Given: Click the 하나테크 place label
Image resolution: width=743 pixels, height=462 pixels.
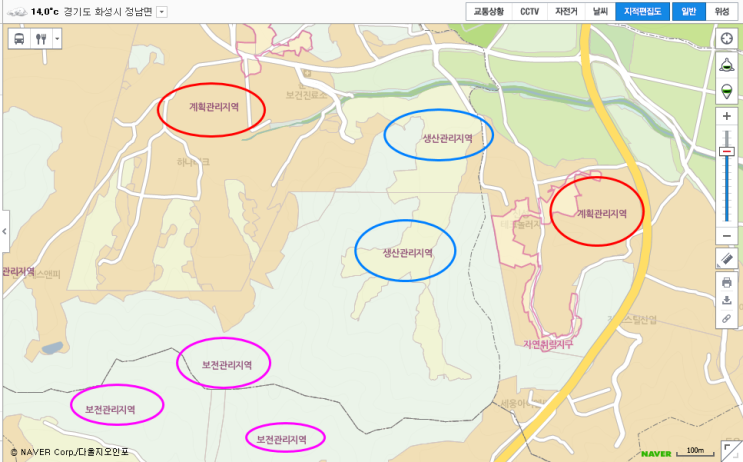Looking at the screenshot, I should [193, 162].
